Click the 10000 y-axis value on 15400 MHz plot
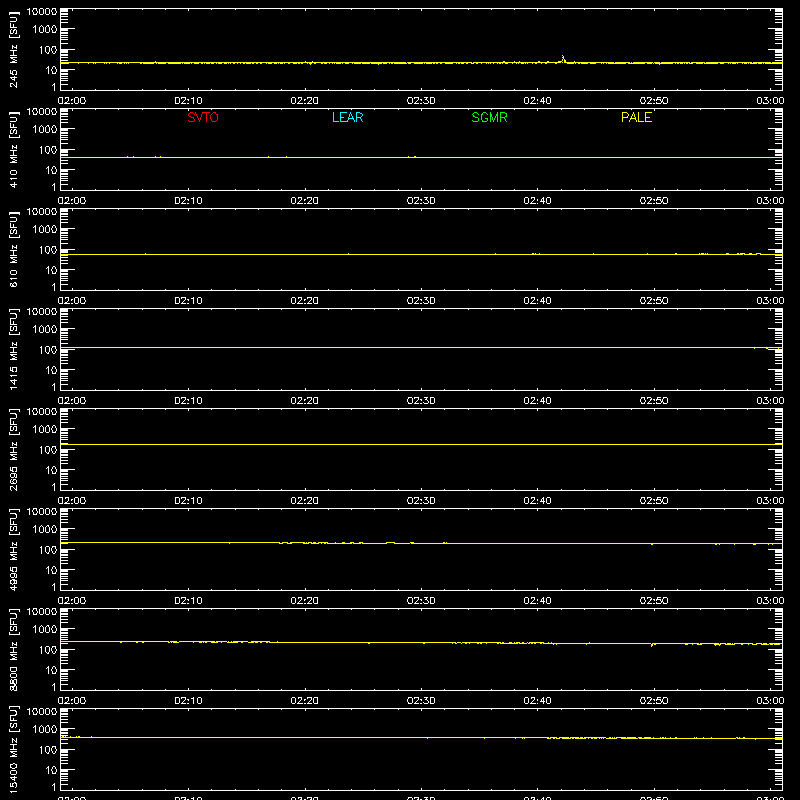Screen dimensions: 800x800 [42, 712]
